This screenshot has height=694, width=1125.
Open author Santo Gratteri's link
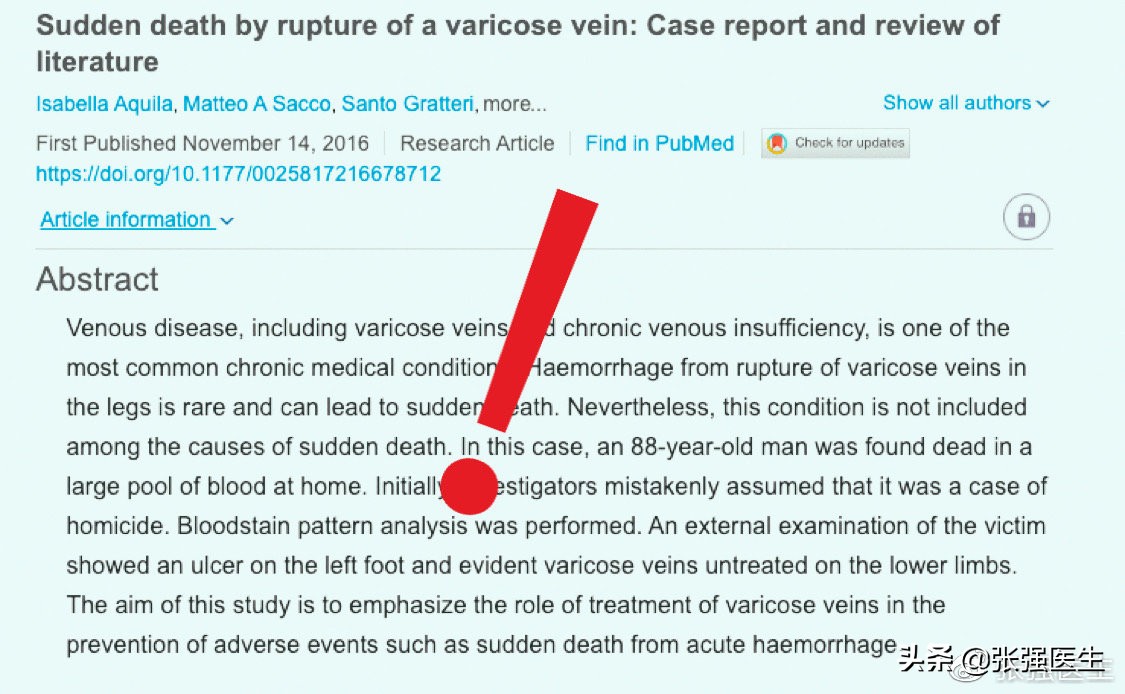click(x=409, y=104)
